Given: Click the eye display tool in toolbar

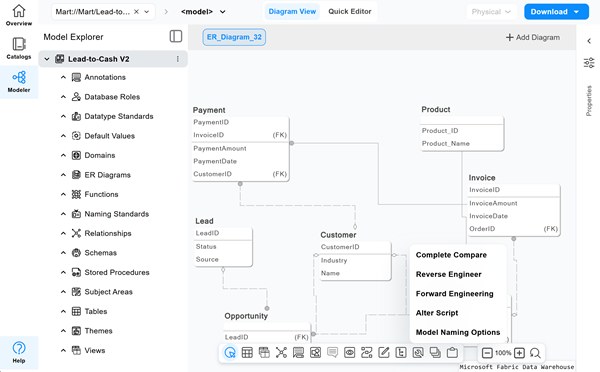Looking at the screenshot, I should click(x=349, y=352).
